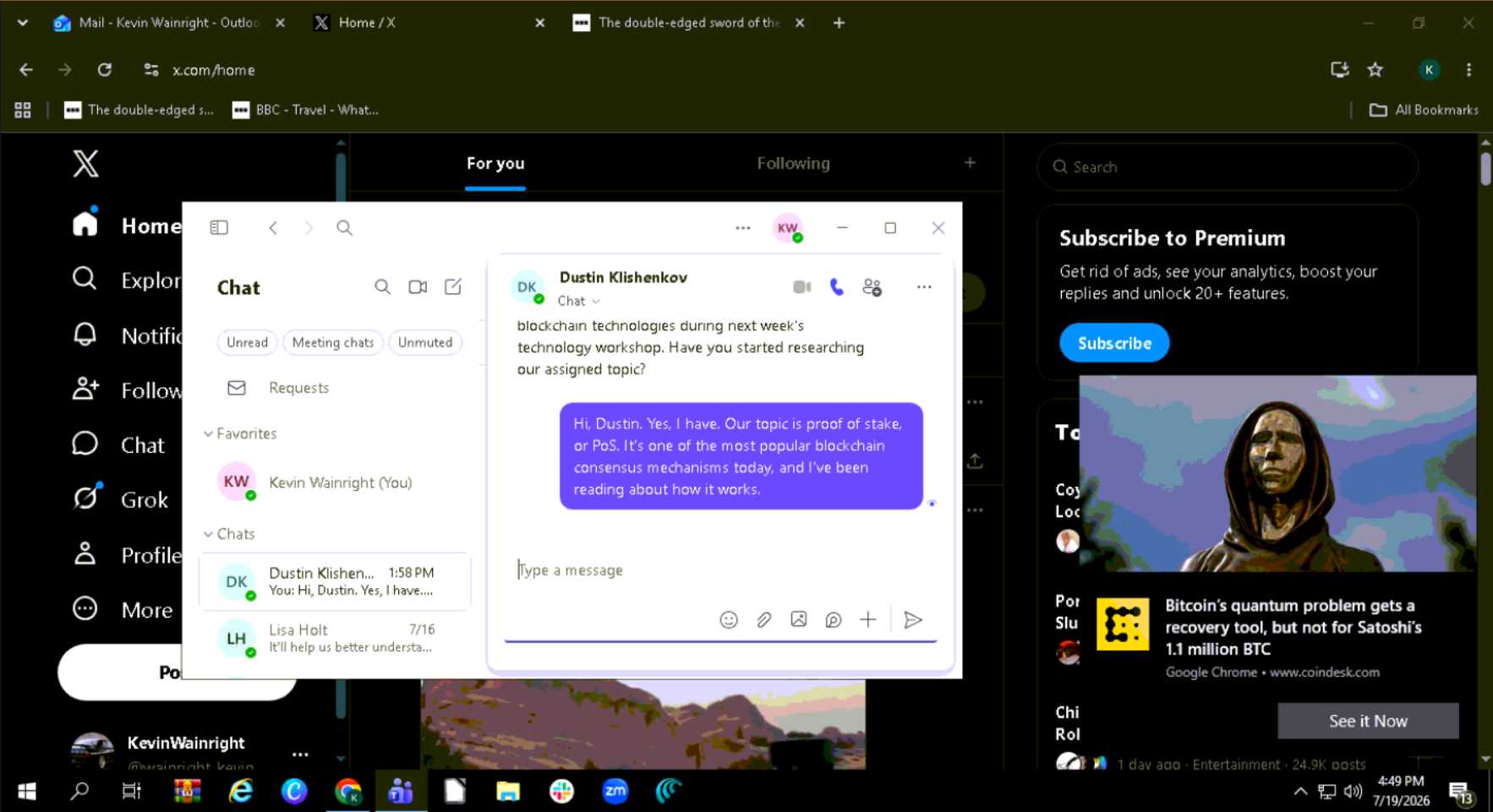Open the BBC Travel bookmark
1493x812 pixels.
[x=306, y=110]
